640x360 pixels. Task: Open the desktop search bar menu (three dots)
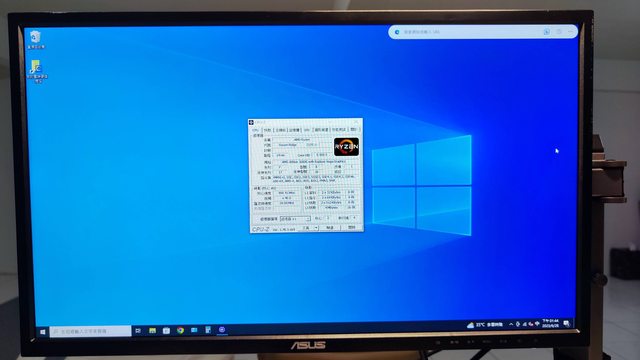571,31
